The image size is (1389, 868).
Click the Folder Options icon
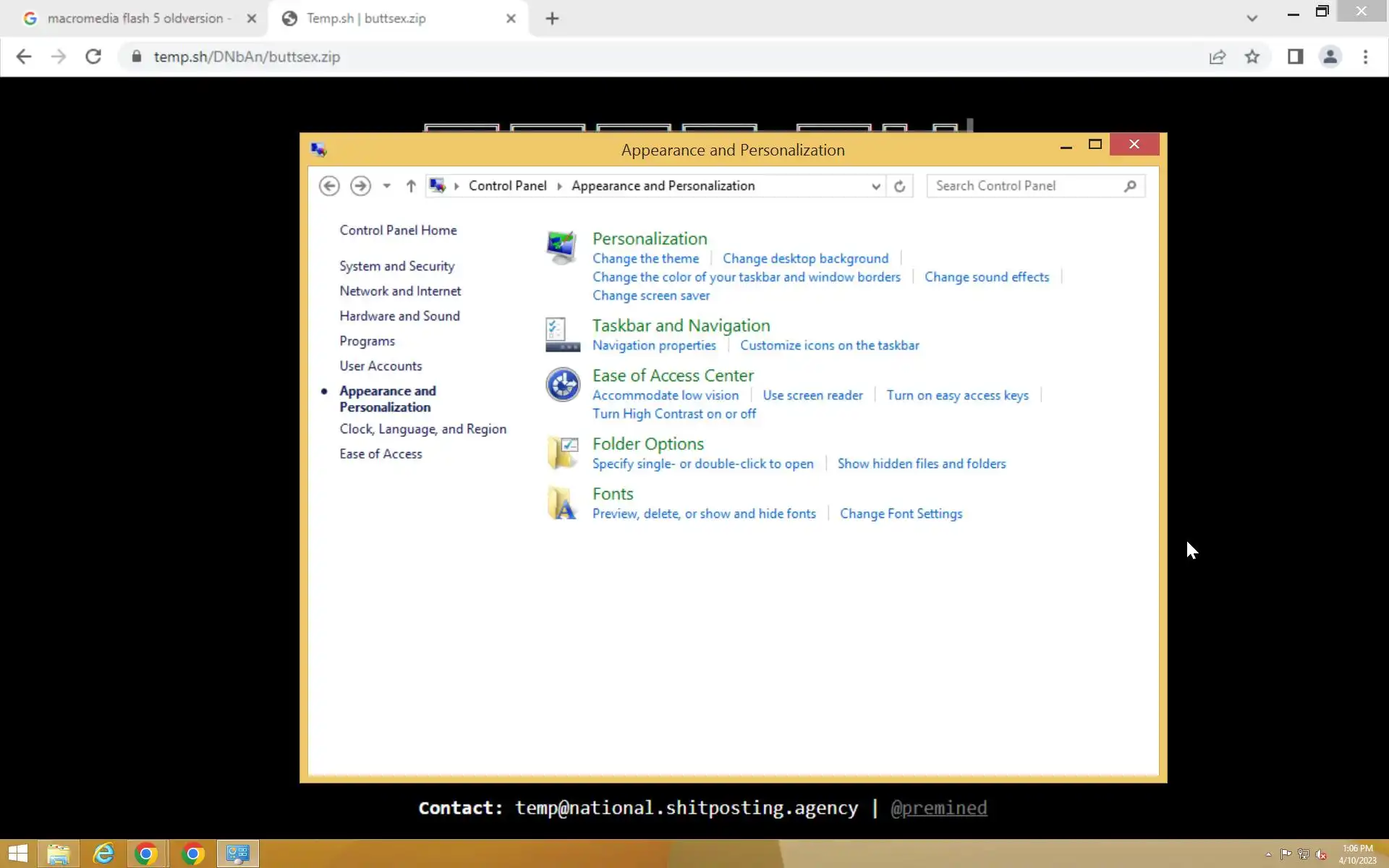click(562, 453)
